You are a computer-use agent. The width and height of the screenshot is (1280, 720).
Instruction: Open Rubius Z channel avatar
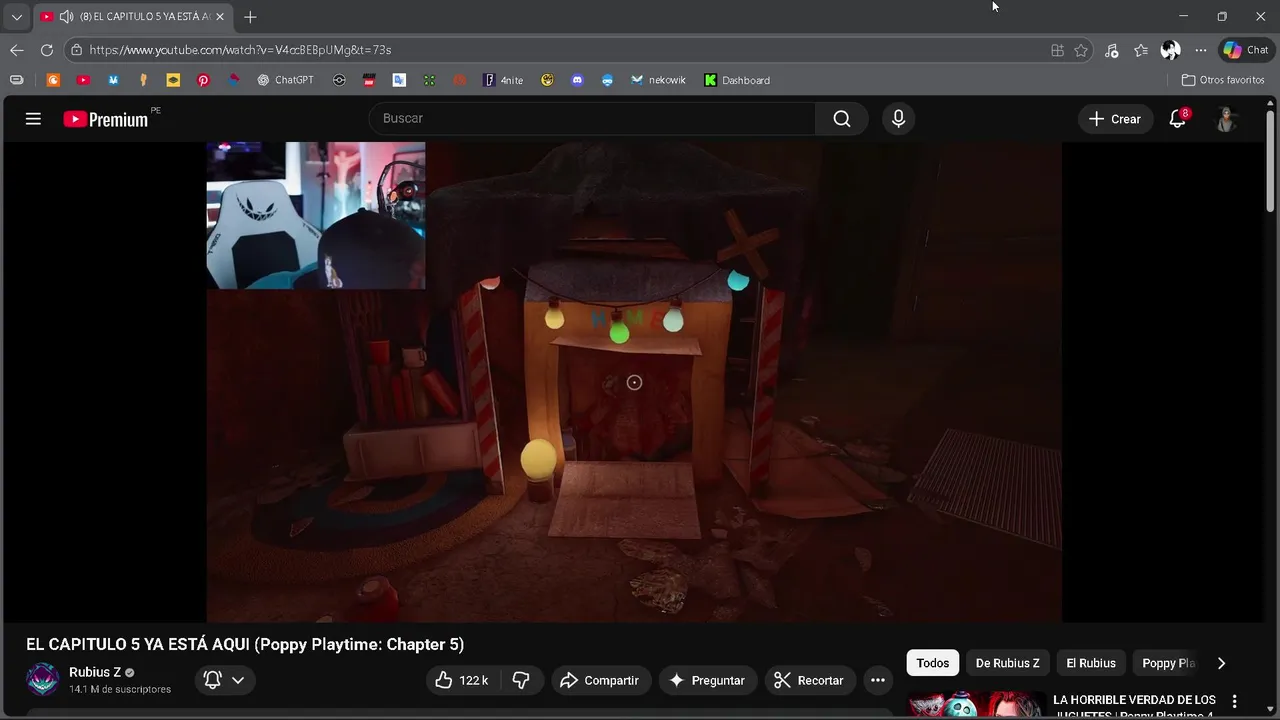42,680
